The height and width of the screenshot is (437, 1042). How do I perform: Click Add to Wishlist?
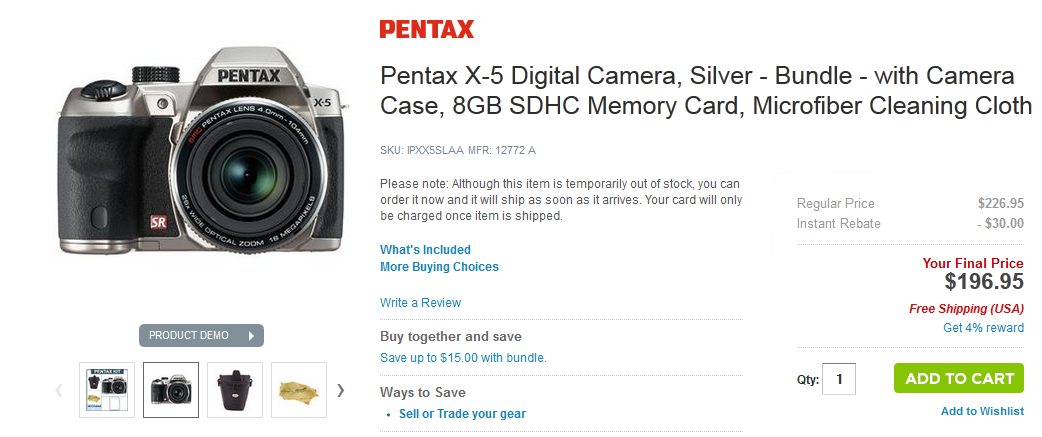(x=982, y=411)
